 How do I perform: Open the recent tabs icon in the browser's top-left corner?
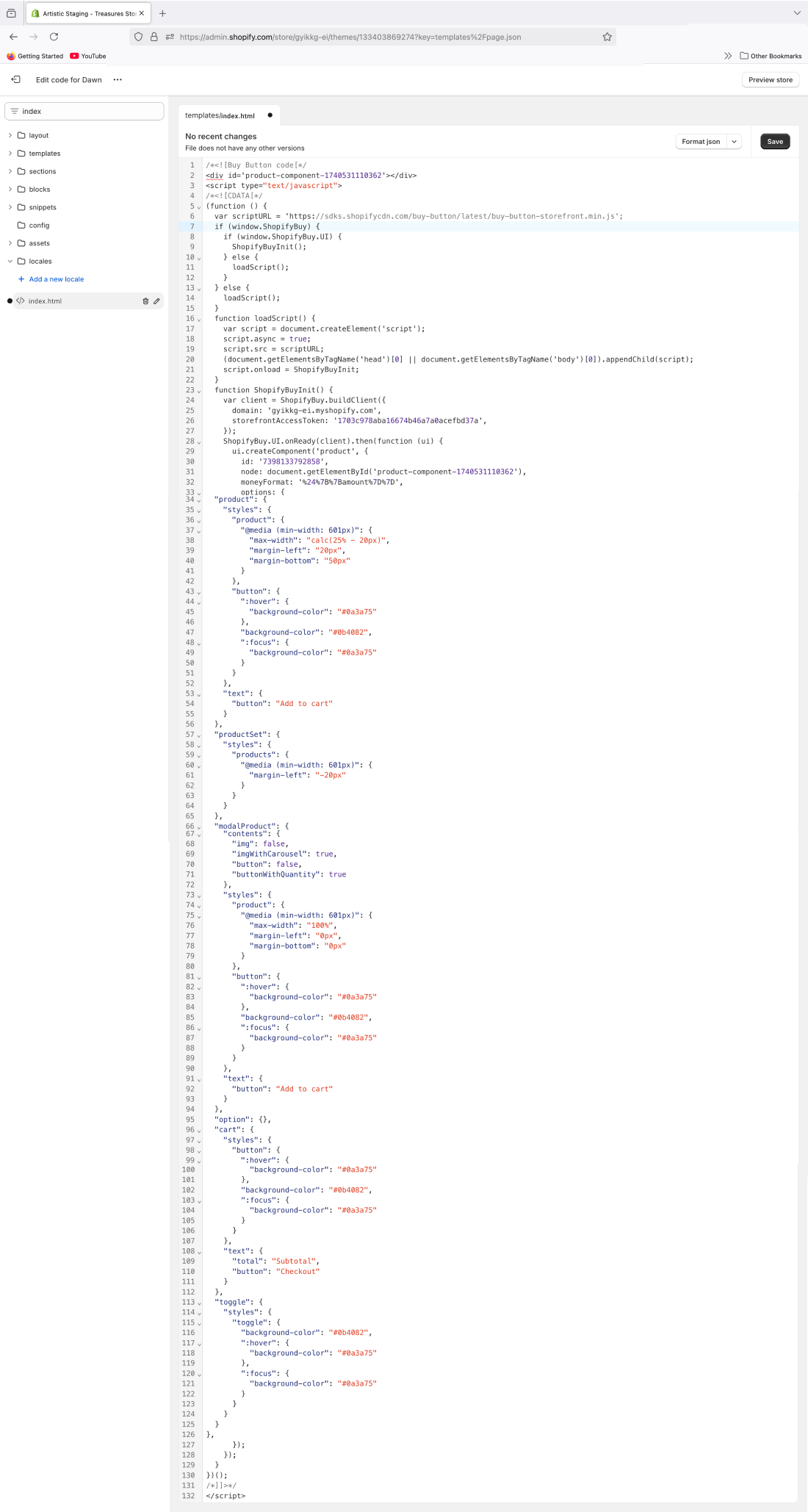pos(11,13)
